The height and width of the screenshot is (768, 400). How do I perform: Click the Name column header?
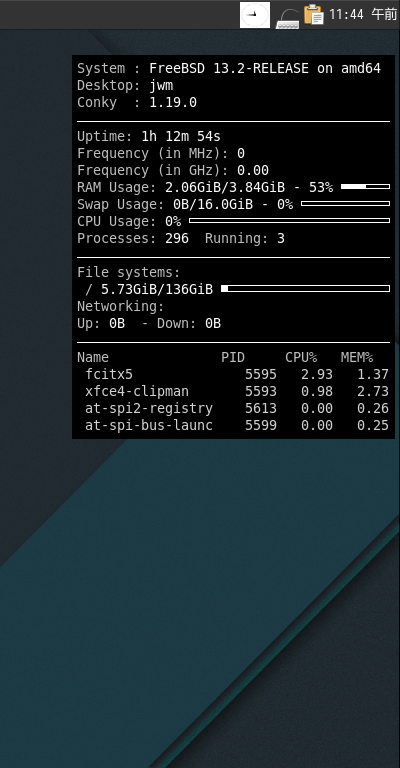[93, 358]
